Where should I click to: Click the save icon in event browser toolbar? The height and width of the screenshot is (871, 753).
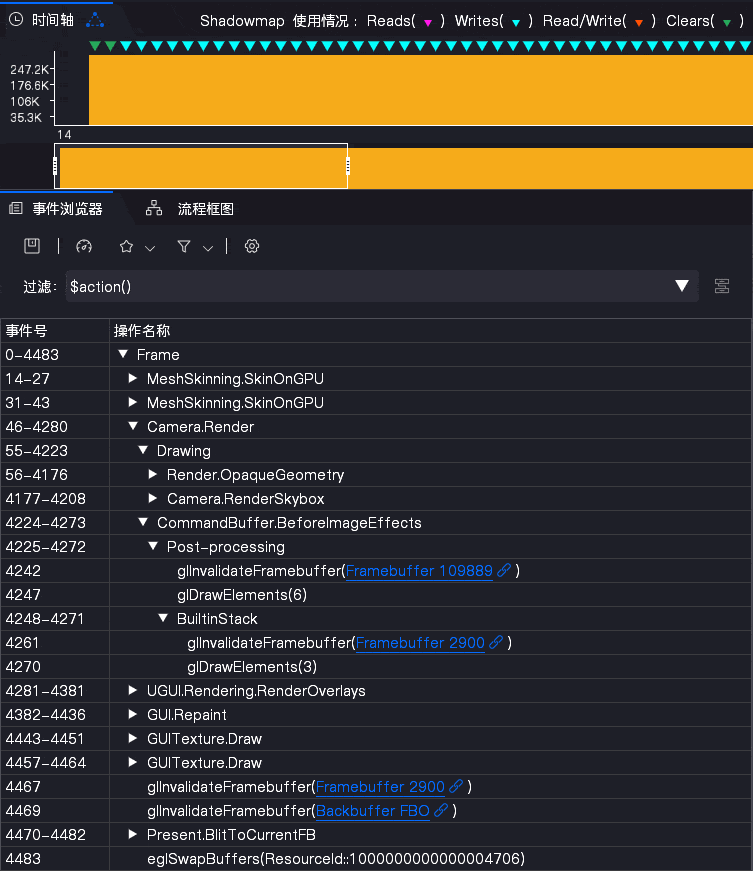[32, 246]
